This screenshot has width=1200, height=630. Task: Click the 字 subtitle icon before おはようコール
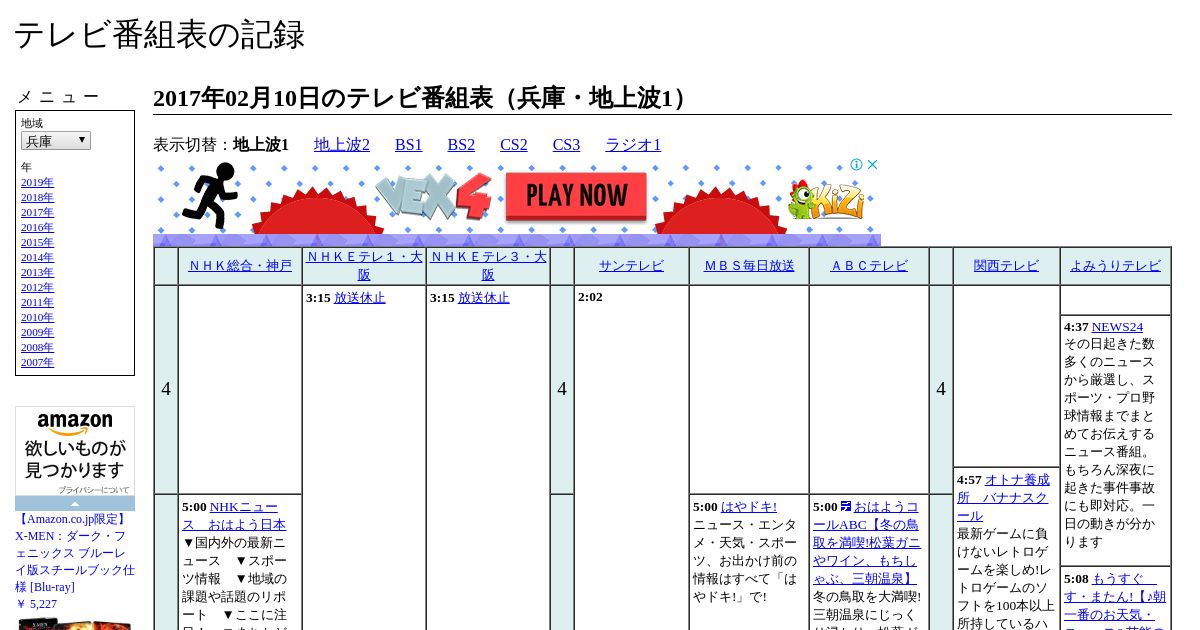tap(846, 506)
